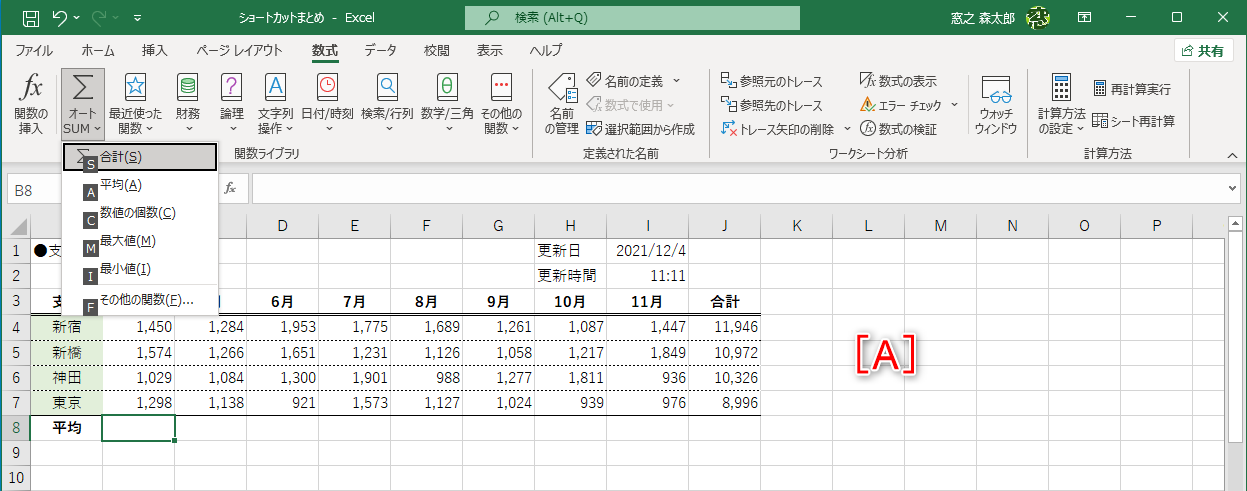Open 最近使った関数 star icon
Viewport: 1247px width, 491px height.
coord(135,86)
